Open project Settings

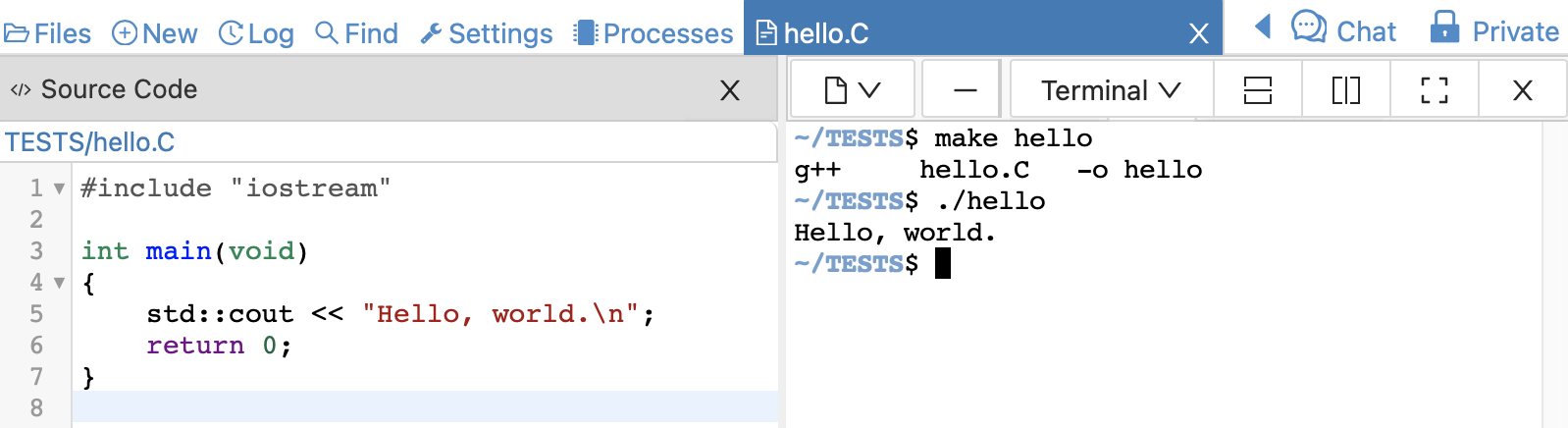[487, 33]
